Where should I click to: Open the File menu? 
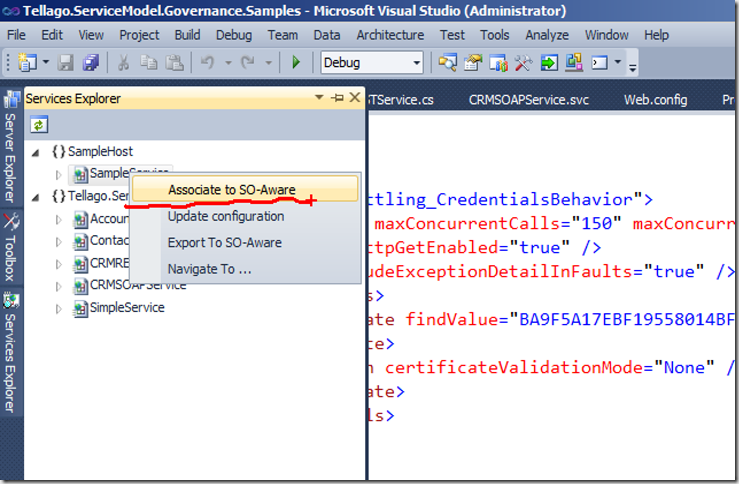point(16,35)
